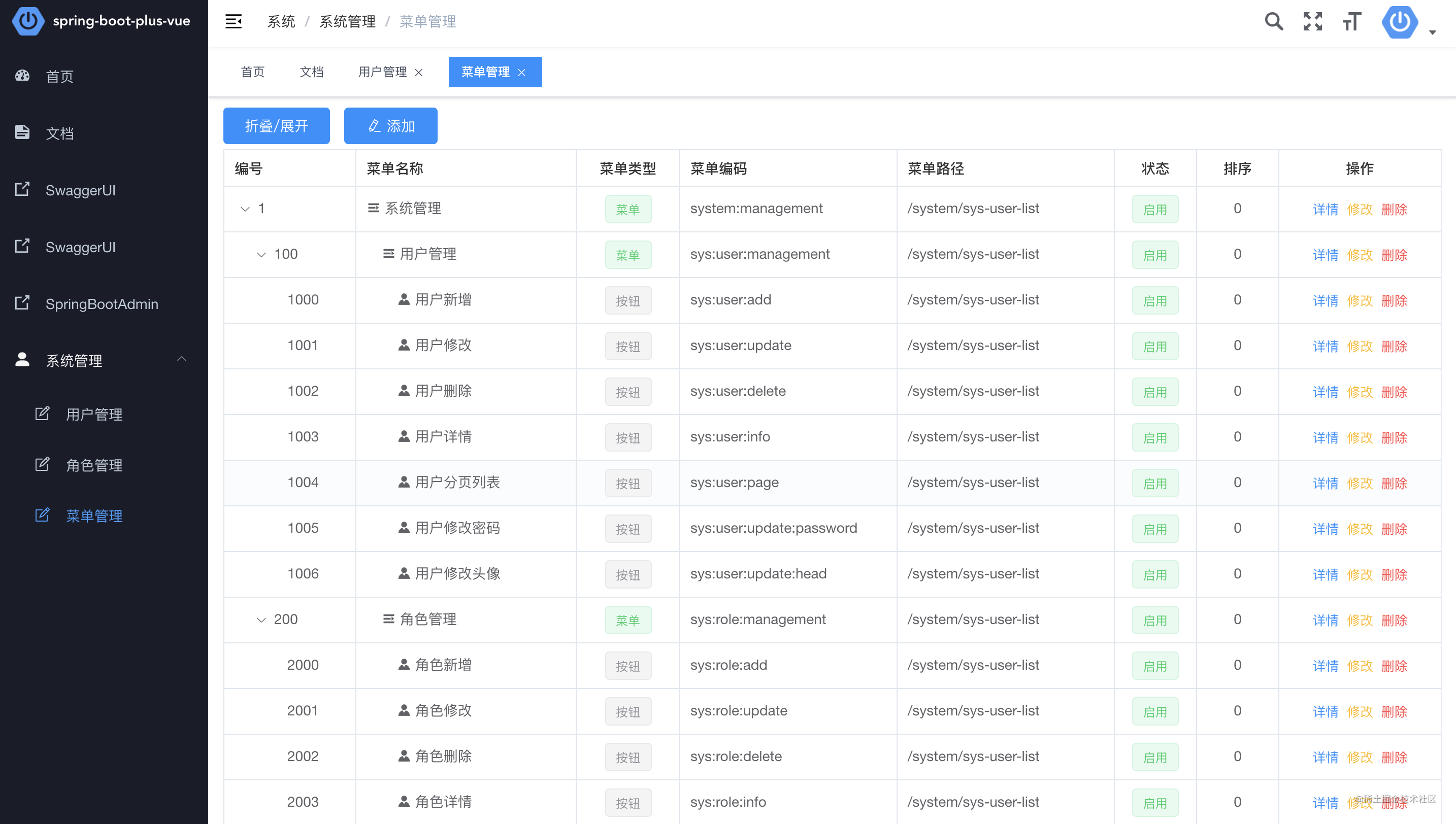Select 角色管理 in the sidebar
The image size is (1456, 824).
pos(94,465)
